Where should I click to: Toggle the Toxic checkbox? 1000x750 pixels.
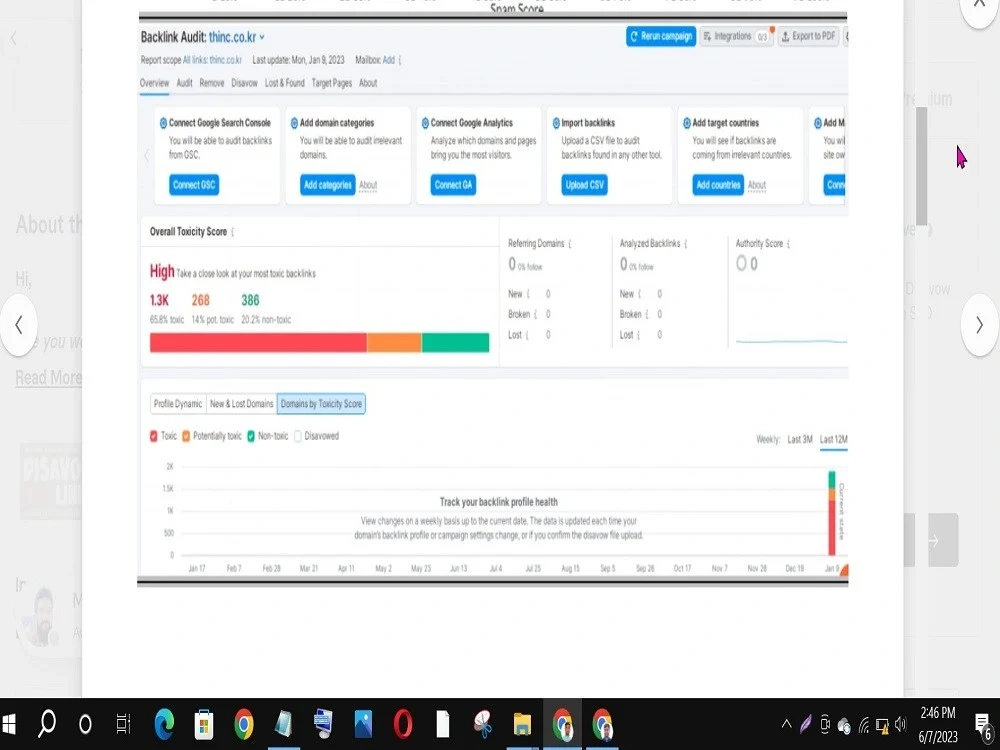pos(154,436)
